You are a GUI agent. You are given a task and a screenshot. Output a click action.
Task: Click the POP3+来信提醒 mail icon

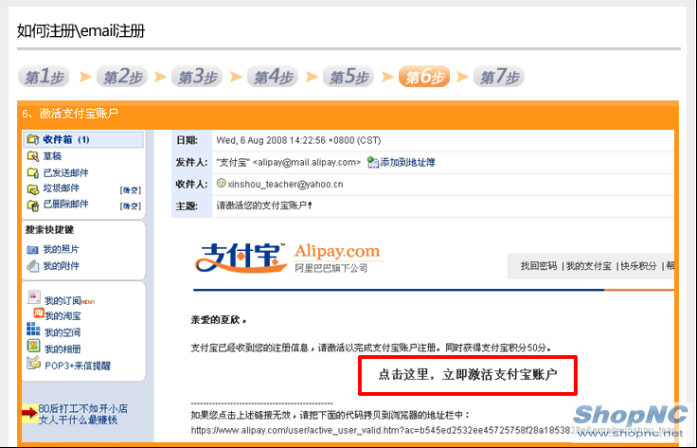point(34,362)
